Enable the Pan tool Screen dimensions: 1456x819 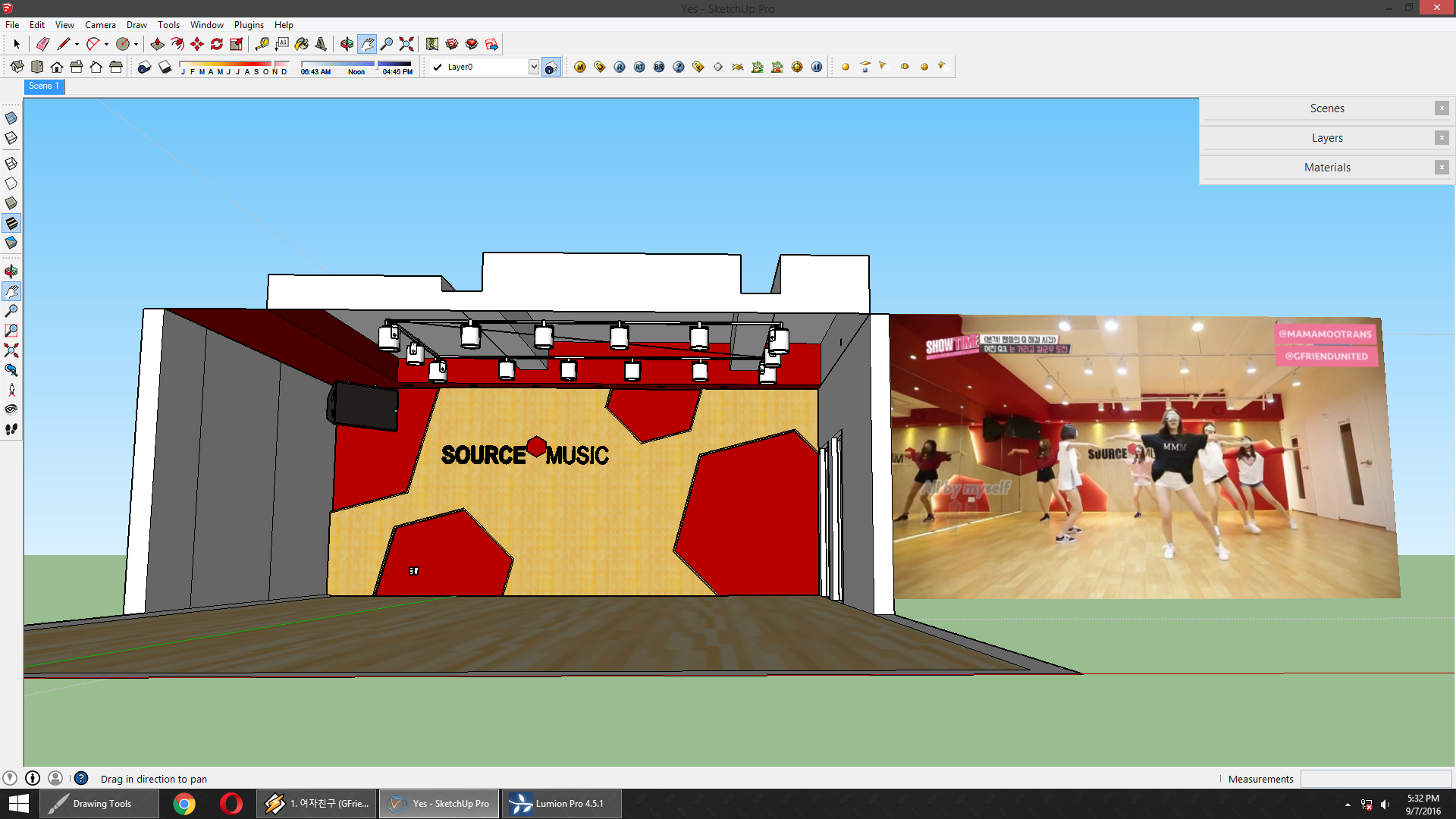tap(368, 44)
